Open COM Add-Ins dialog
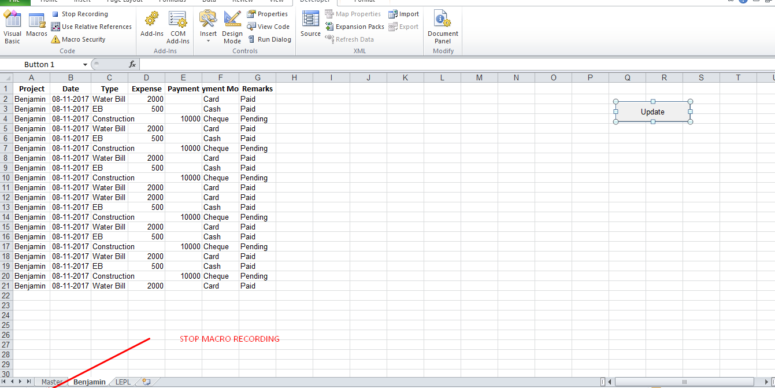The width and height of the screenshot is (775, 388). pyautogui.click(x=178, y=28)
